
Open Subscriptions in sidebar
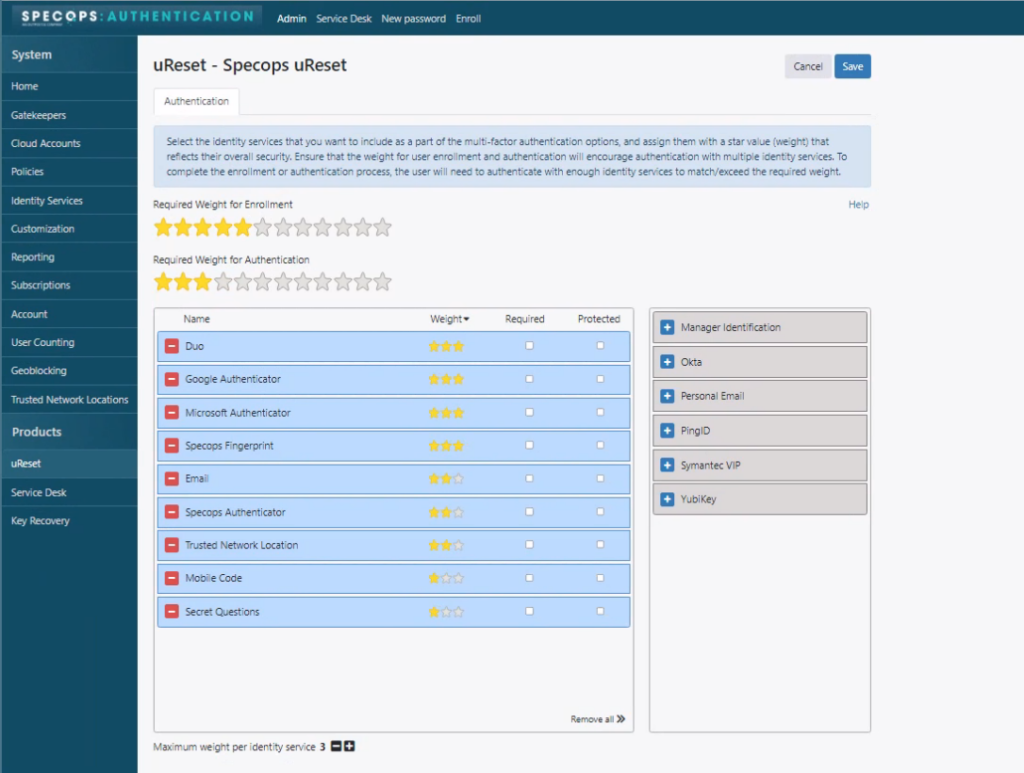[x=69, y=285]
